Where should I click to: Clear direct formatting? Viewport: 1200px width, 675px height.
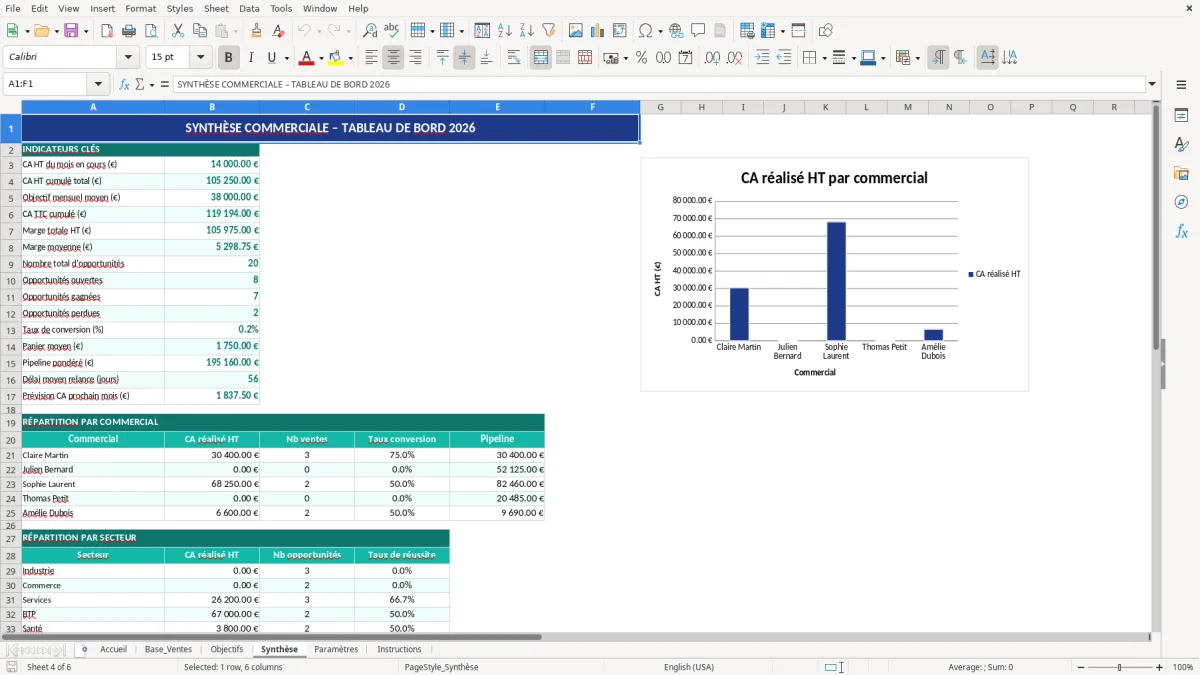278,31
